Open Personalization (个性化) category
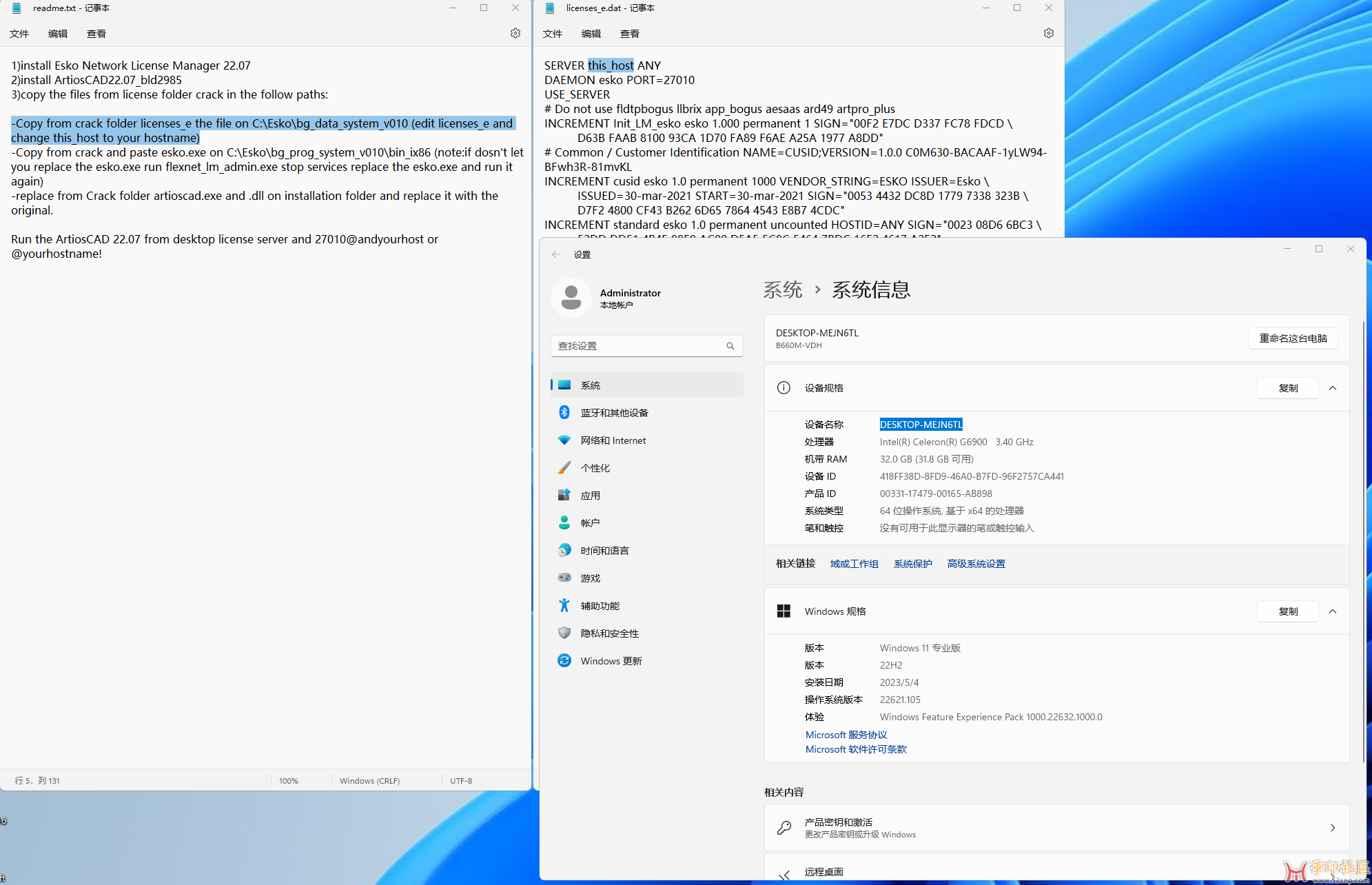Viewport: 1372px width, 885px height. (647, 468)
